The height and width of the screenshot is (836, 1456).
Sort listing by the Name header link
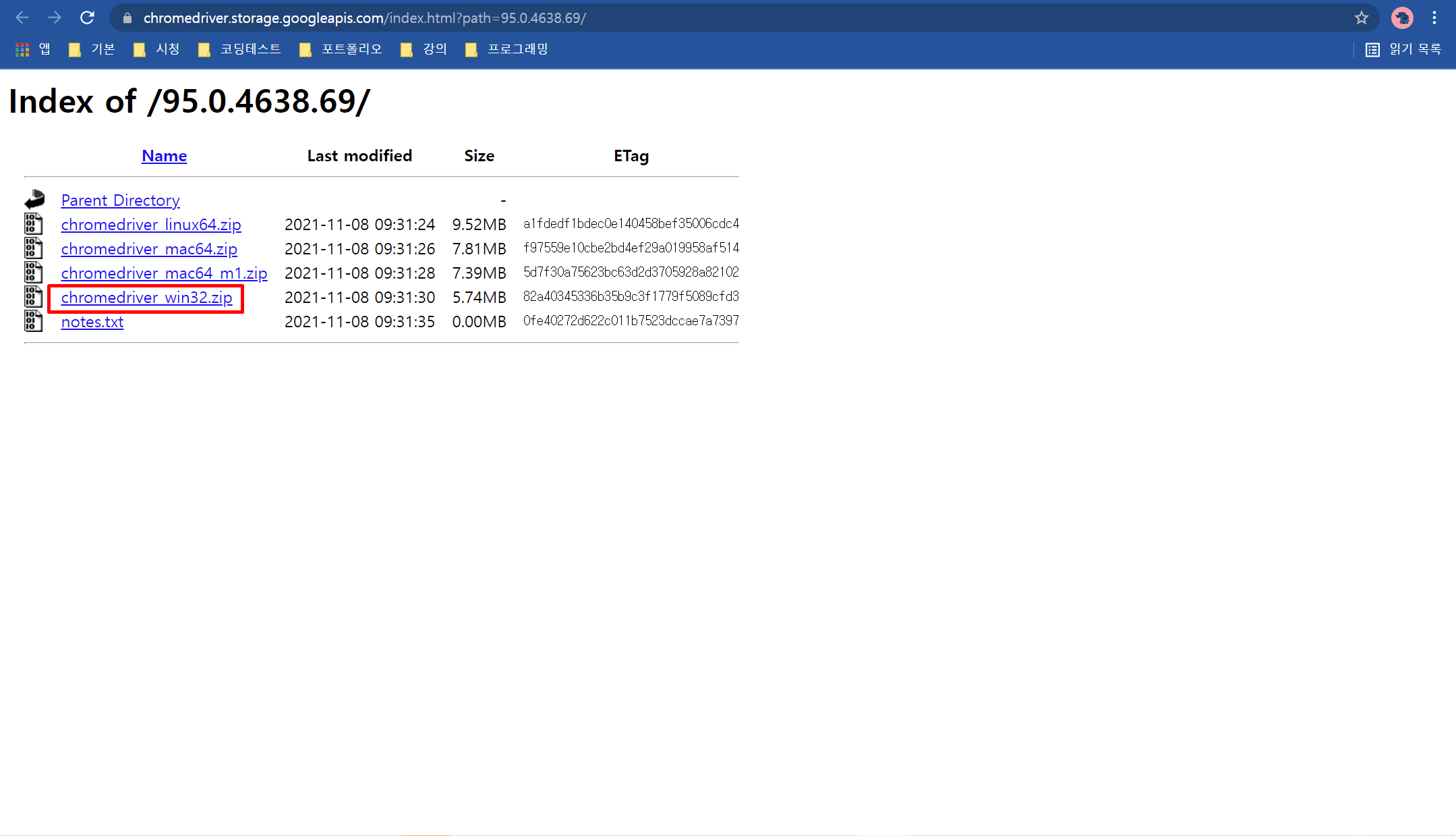click(x=164, y=156)
